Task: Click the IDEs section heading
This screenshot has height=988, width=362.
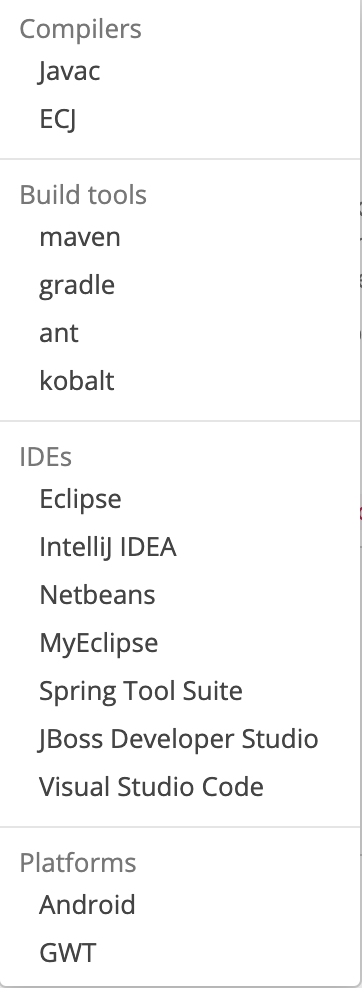Action: [x=45, y=456]
